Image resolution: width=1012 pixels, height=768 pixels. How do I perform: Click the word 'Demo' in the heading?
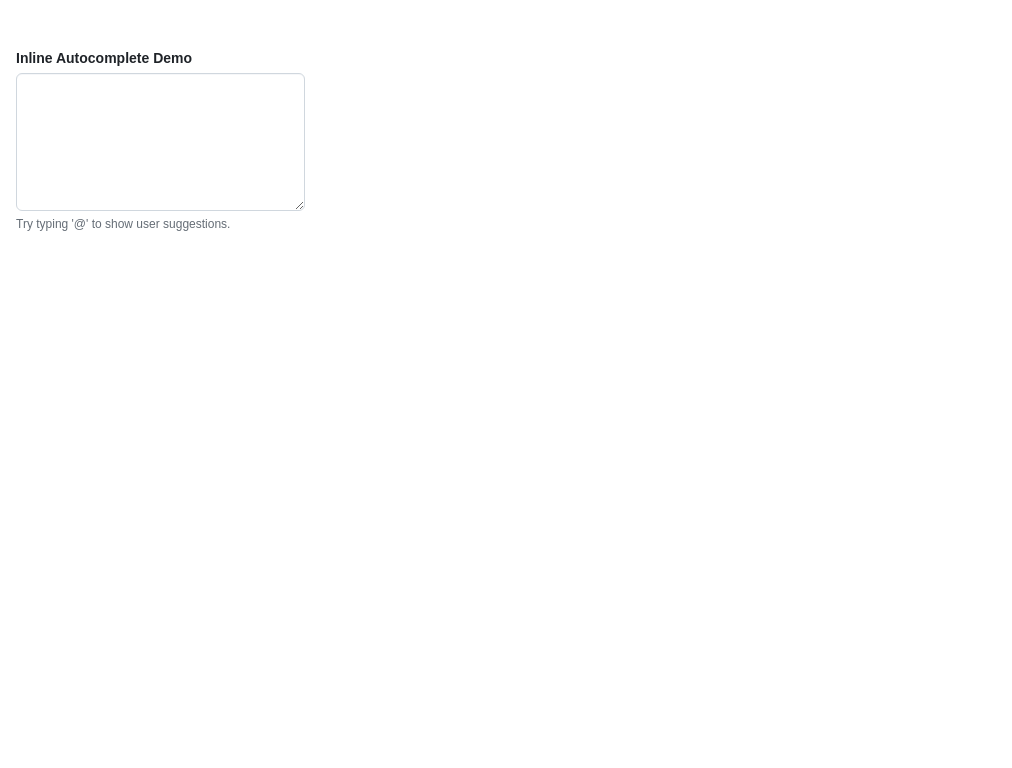[172, 58]
